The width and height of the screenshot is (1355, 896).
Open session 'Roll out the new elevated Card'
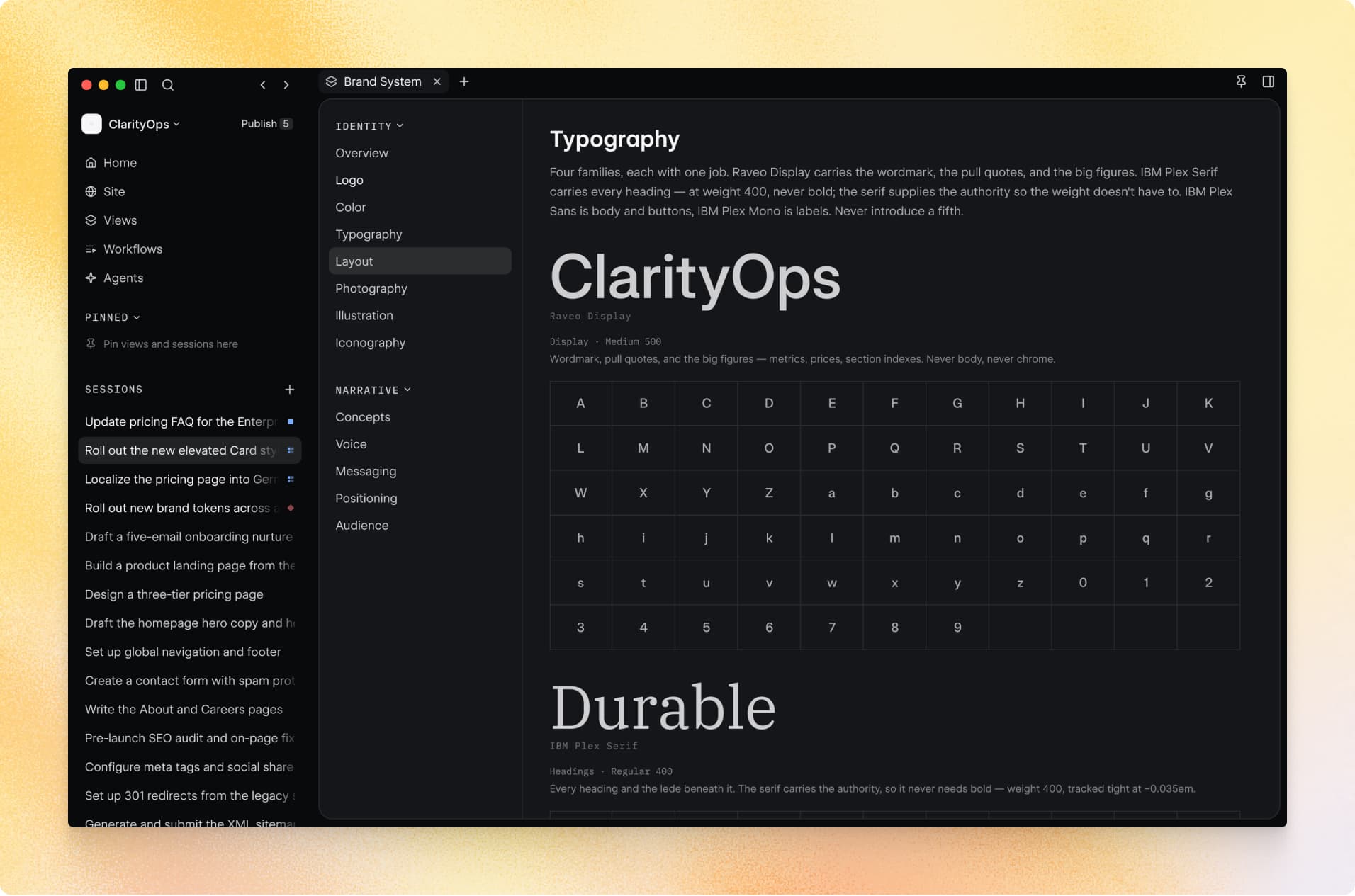pyautogui.click(x=190, y=450)
